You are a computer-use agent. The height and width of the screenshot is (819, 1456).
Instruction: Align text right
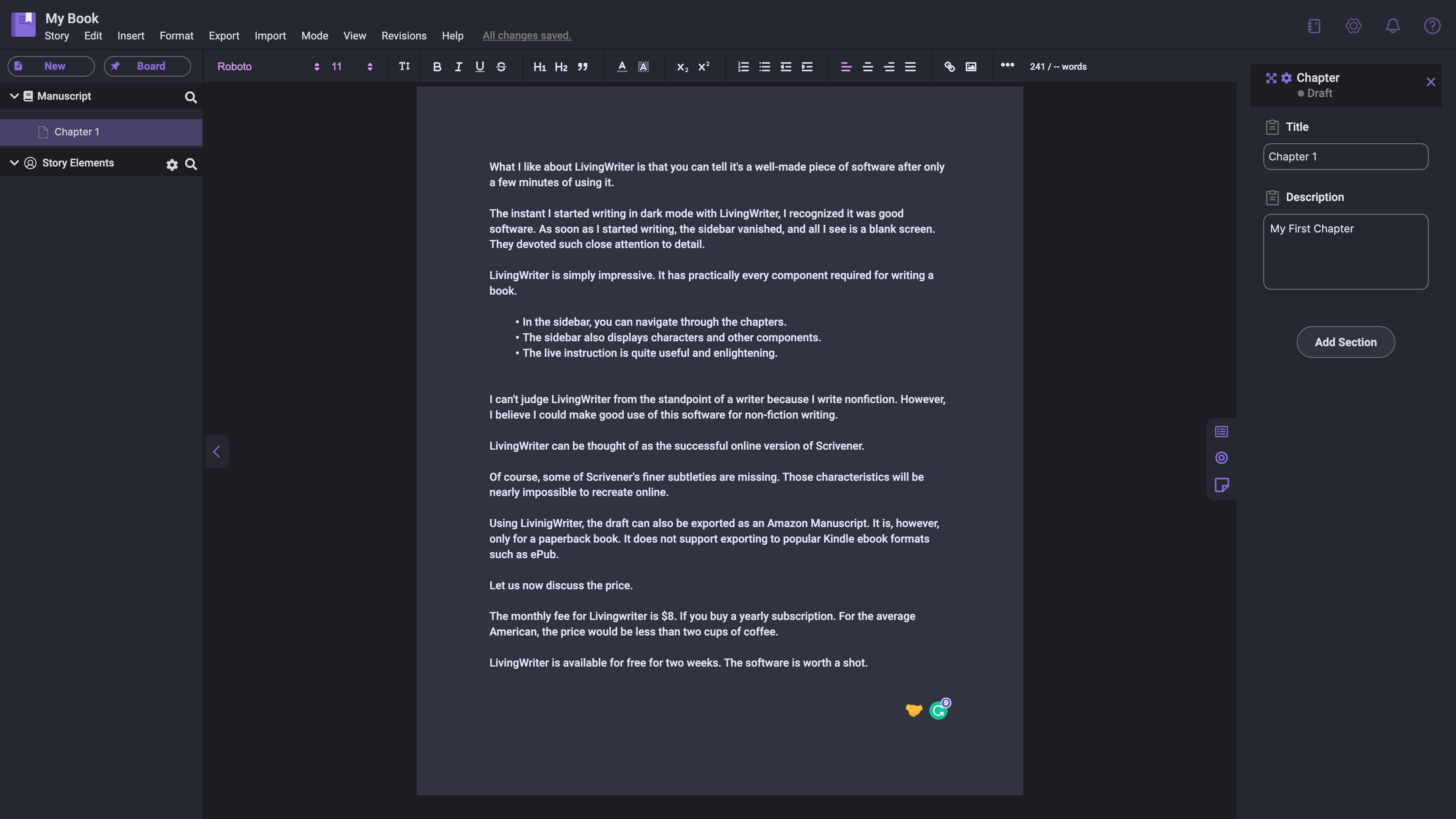[x=889, y=67]
